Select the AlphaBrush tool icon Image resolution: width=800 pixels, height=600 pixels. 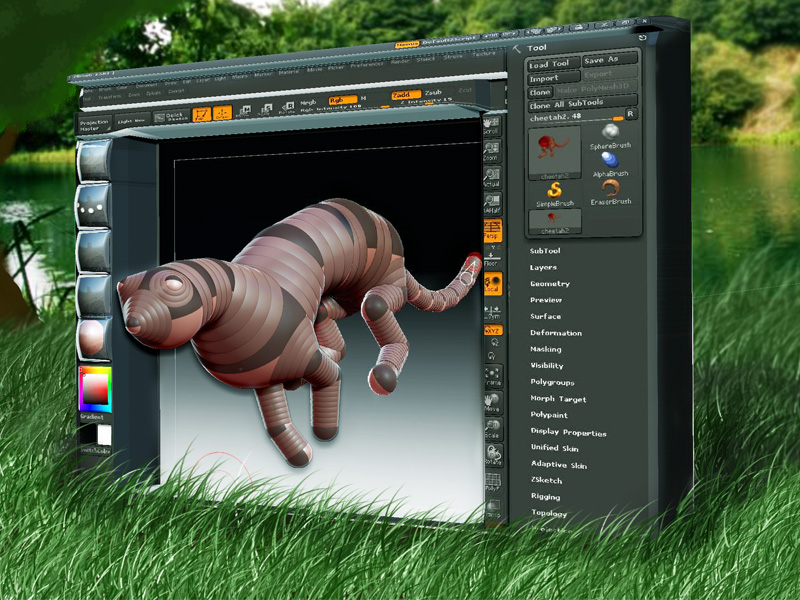click(610, 164)
